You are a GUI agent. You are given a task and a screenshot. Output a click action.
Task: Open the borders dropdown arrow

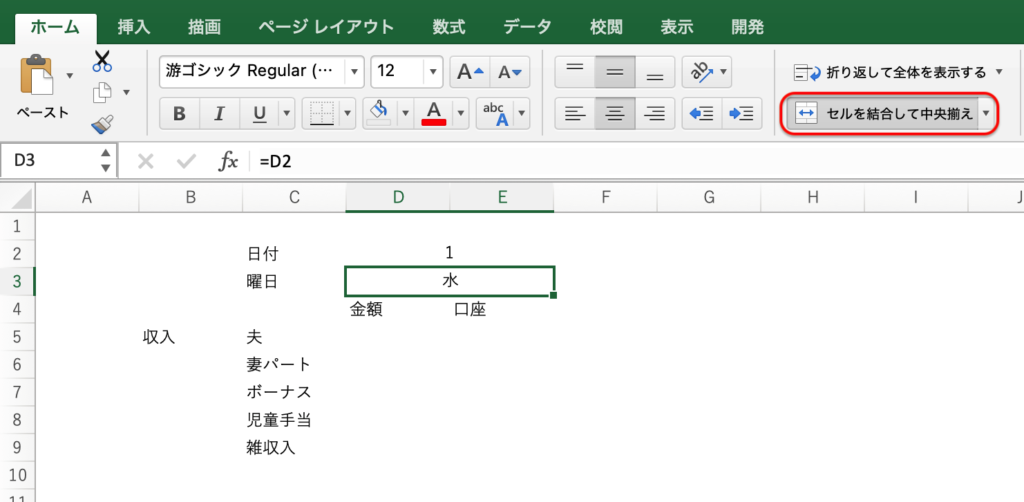click(349, 113)
